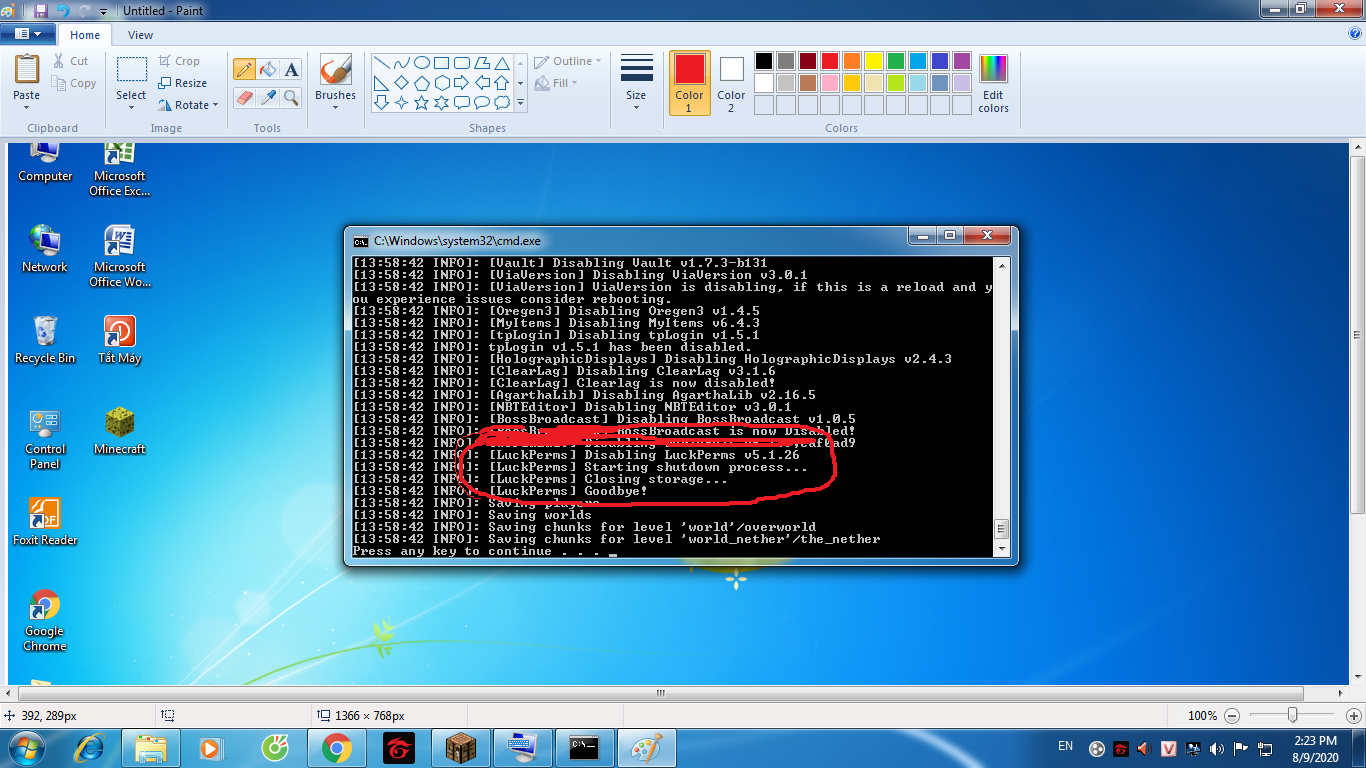This screenshot has height=768, width=1366.
Task: Pick the yellow color swatch
Action: (874, 61)
